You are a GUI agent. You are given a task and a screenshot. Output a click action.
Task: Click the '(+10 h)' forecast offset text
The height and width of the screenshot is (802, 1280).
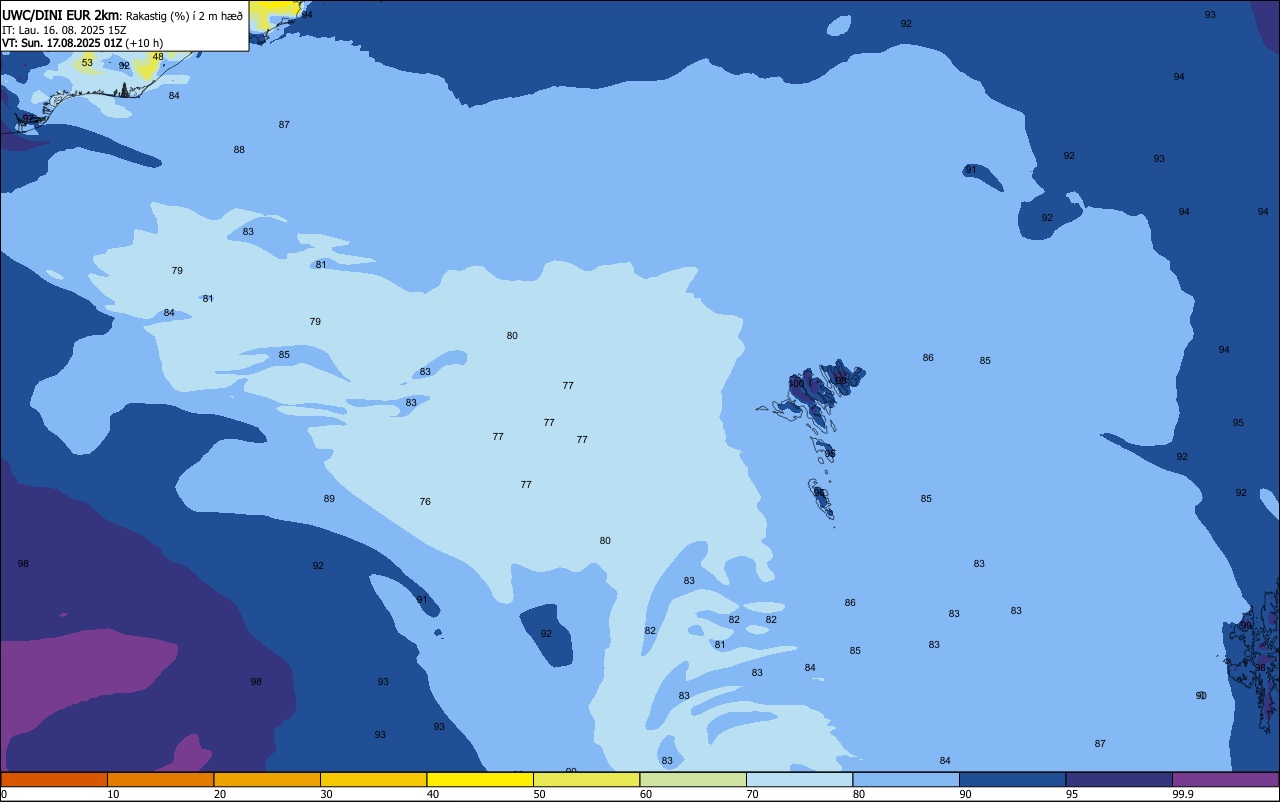click(144, 43)
